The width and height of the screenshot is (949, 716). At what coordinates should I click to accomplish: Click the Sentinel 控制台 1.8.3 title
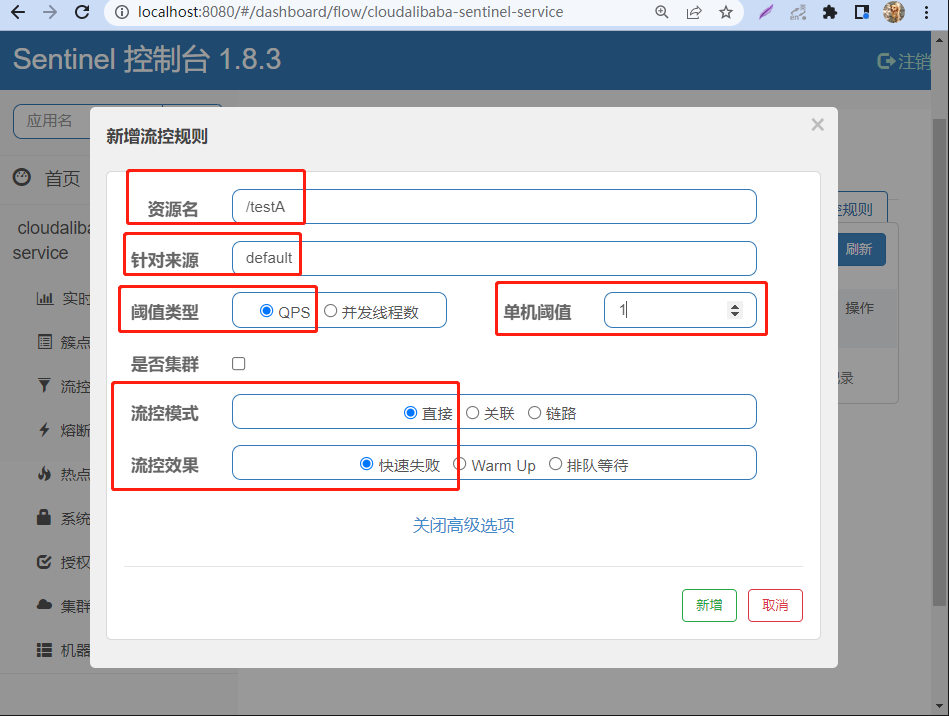[147, 59]
